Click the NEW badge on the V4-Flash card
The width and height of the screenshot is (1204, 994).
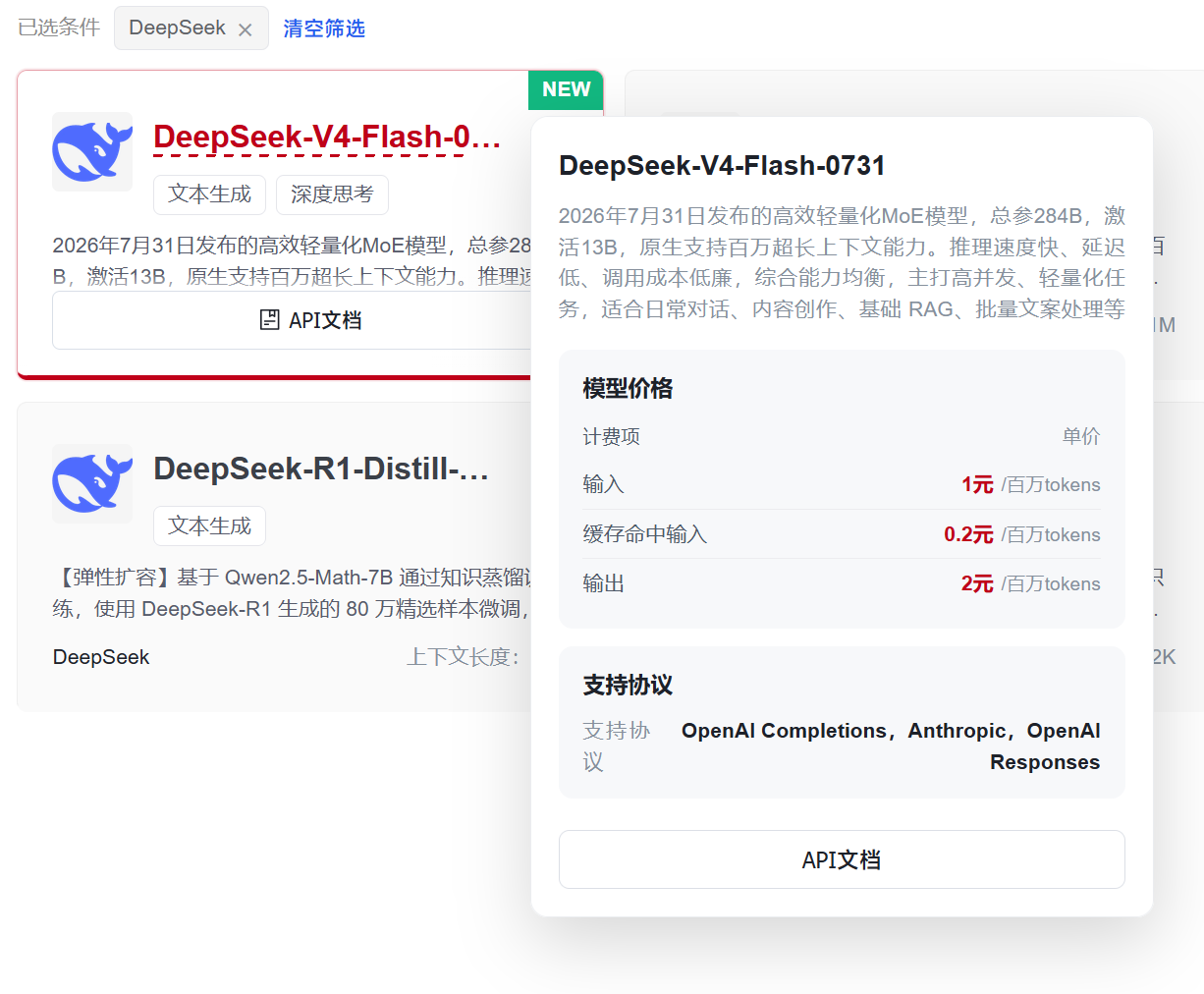coord(566,89)
